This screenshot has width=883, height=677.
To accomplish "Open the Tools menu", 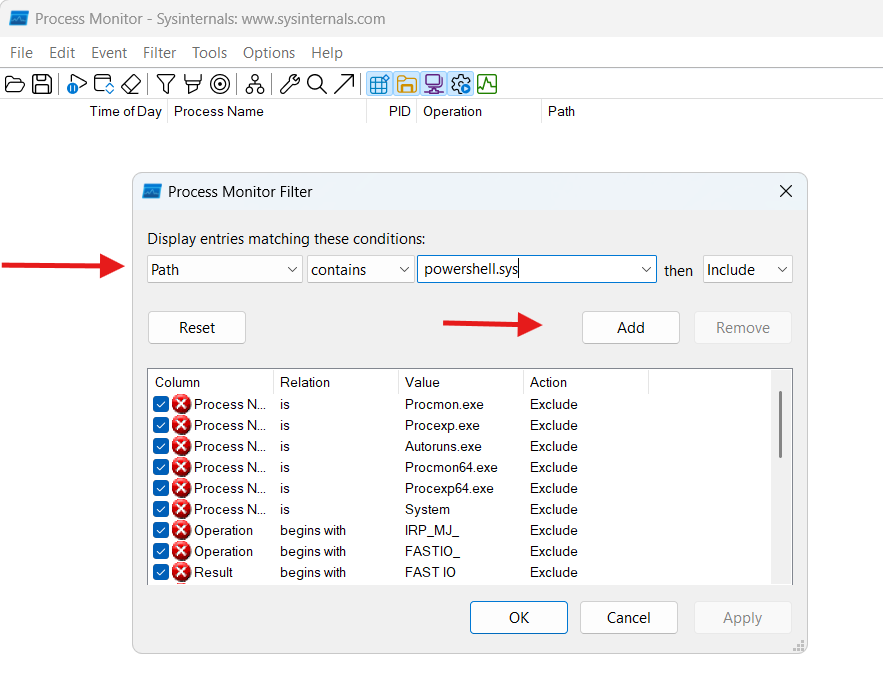I will [209, 53].
